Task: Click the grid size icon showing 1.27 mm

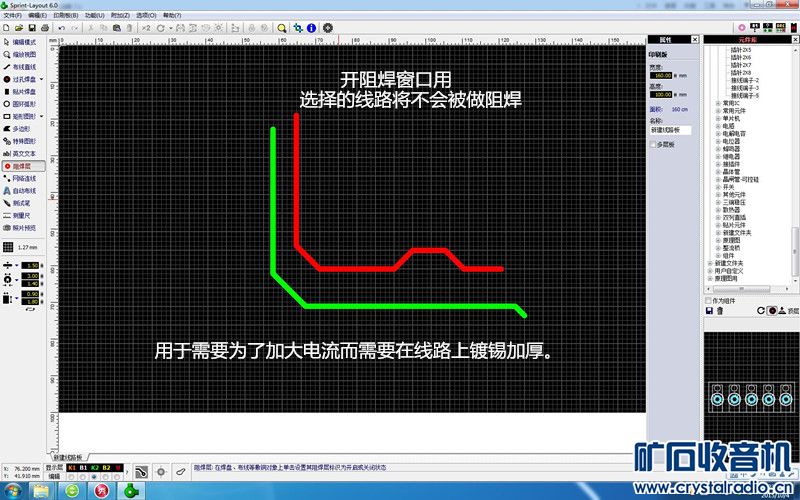Action: [x=8, y=247]
